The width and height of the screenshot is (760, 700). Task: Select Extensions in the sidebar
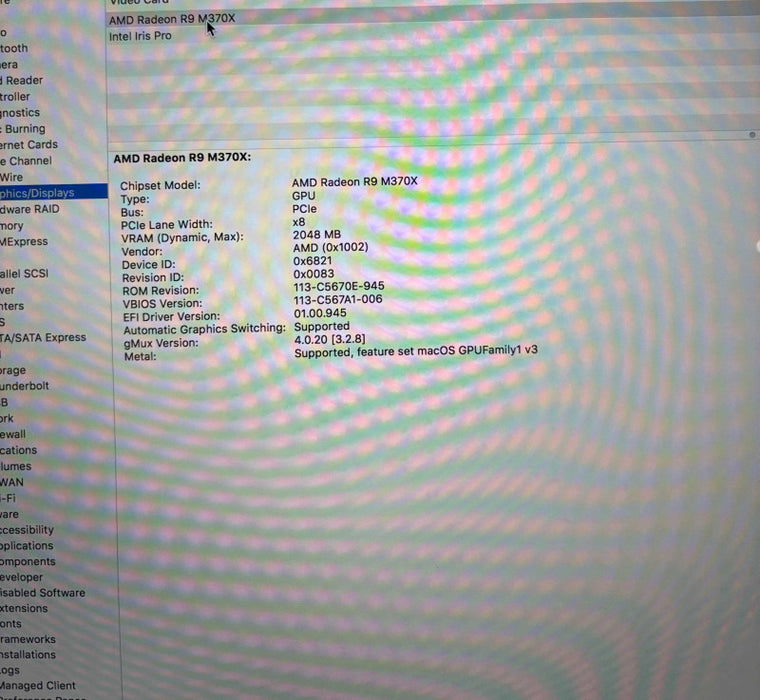(24, 608)
